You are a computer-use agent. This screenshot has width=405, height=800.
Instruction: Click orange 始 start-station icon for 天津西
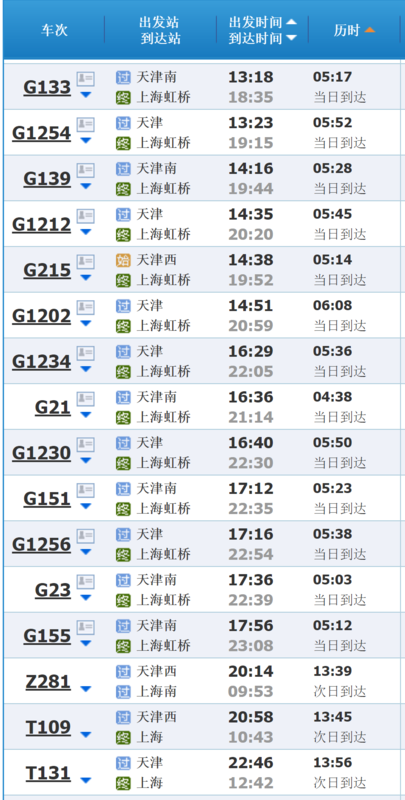123,261
